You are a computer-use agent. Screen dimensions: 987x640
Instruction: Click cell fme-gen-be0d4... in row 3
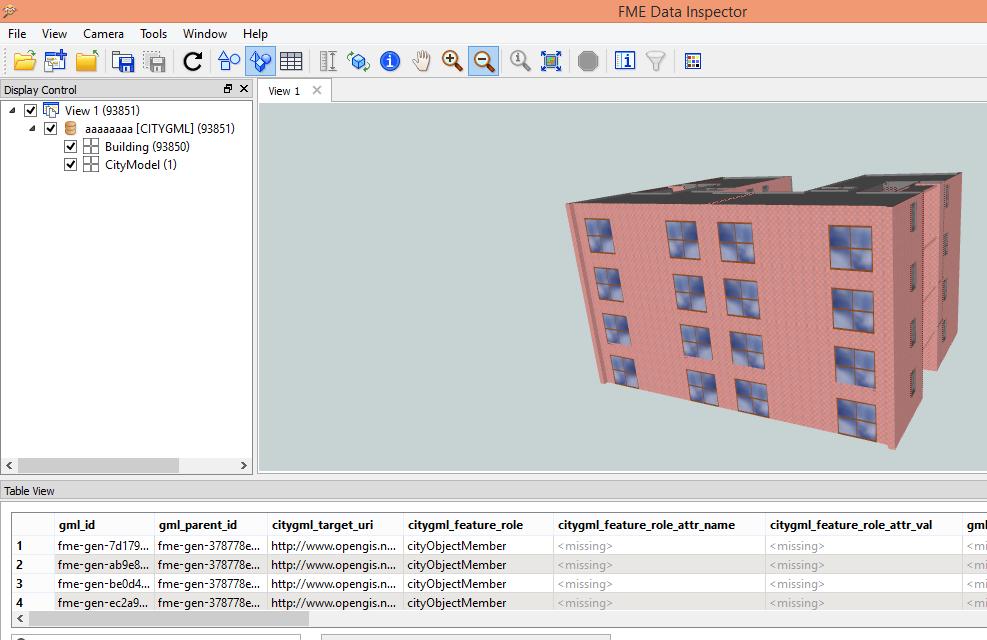[104, 583]
